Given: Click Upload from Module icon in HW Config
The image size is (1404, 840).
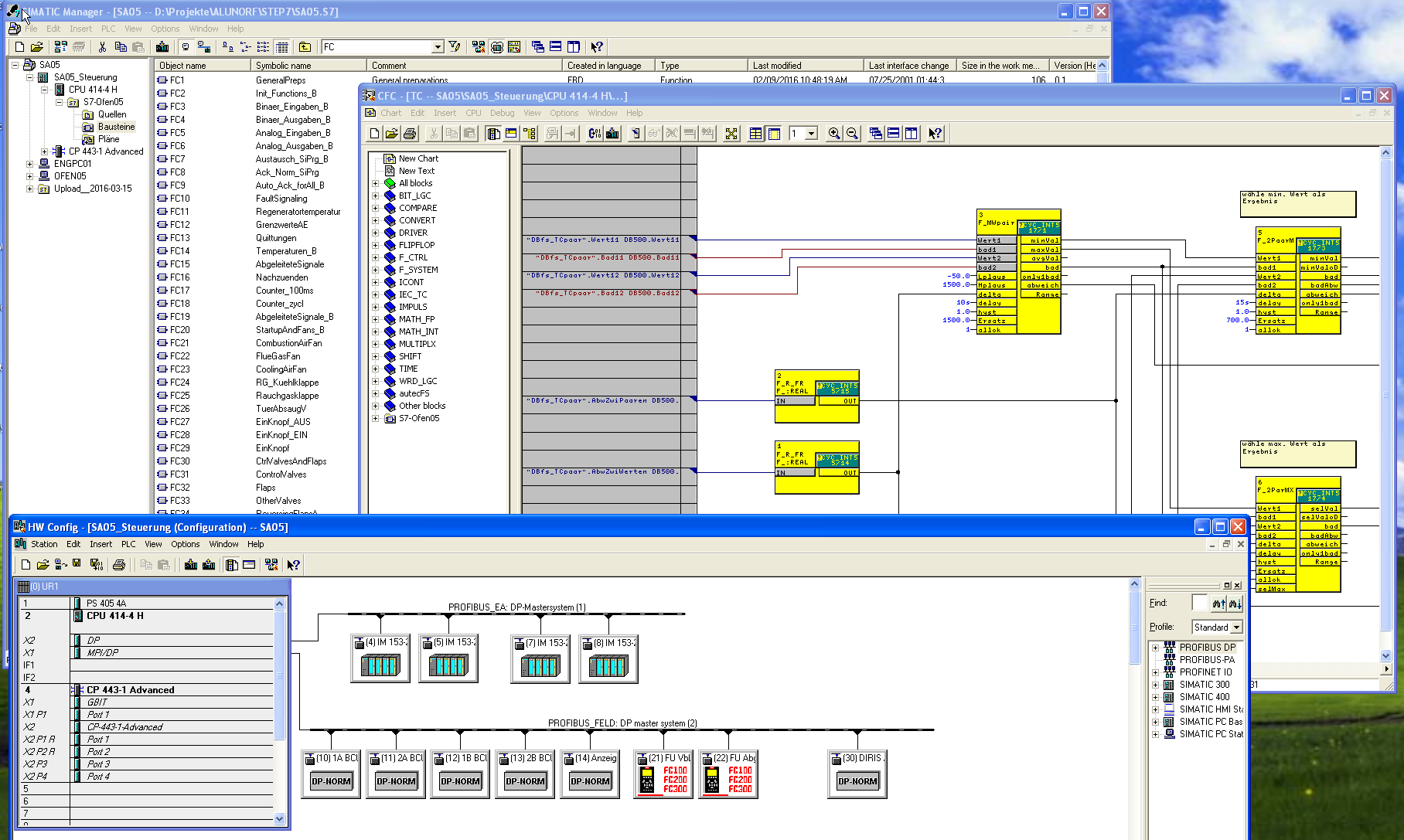Looking at the screenshot, I should pos(209,565).
